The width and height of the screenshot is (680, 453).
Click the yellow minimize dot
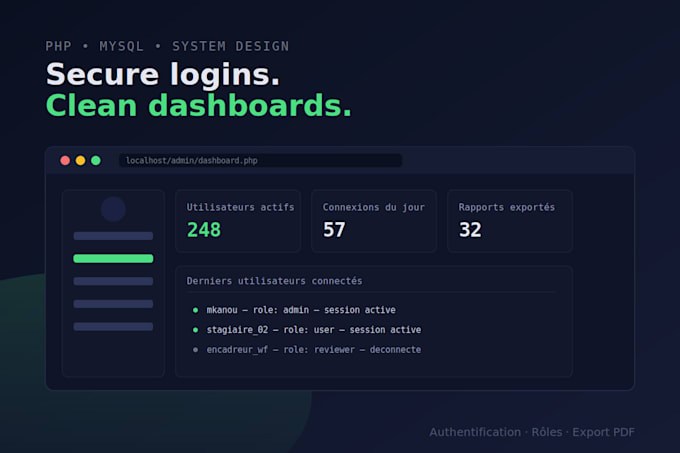(x=80, y=160)
